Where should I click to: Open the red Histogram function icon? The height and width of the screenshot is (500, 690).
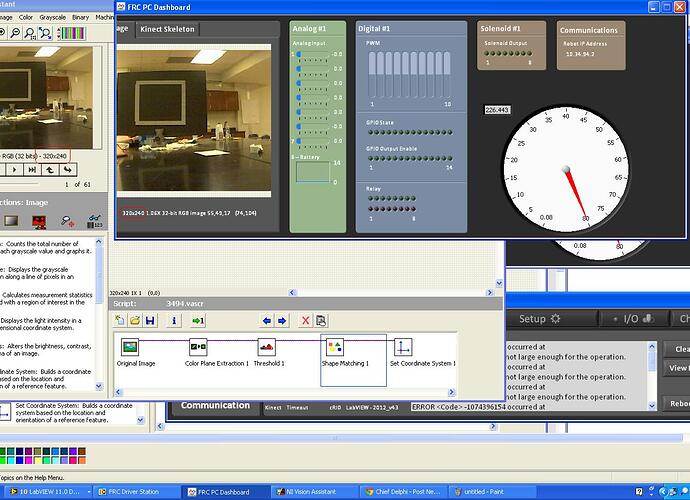39,221
